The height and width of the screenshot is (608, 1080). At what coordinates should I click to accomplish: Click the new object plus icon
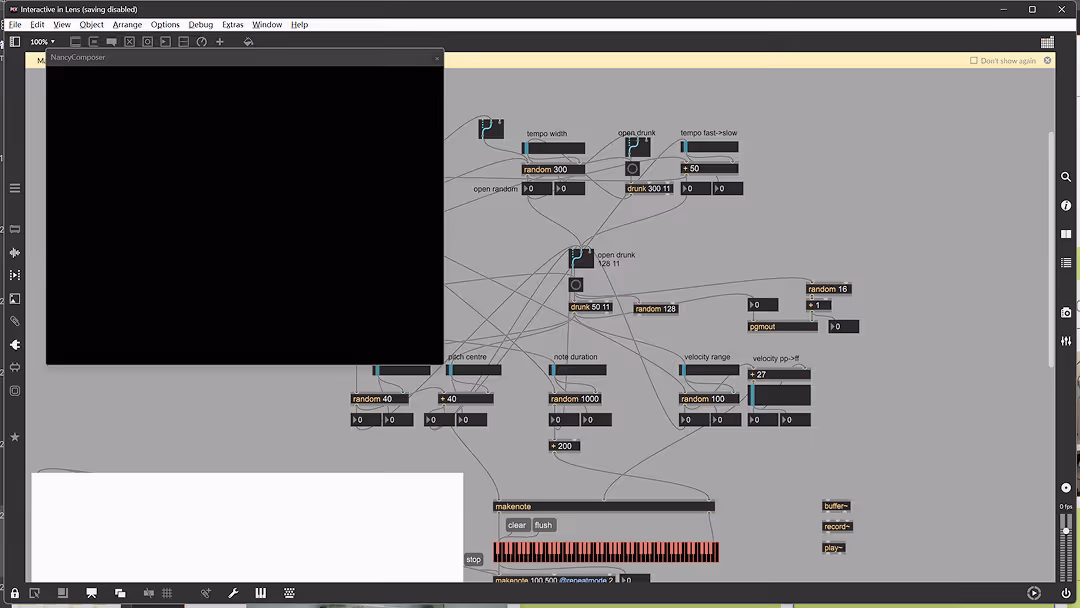(219, 41)
